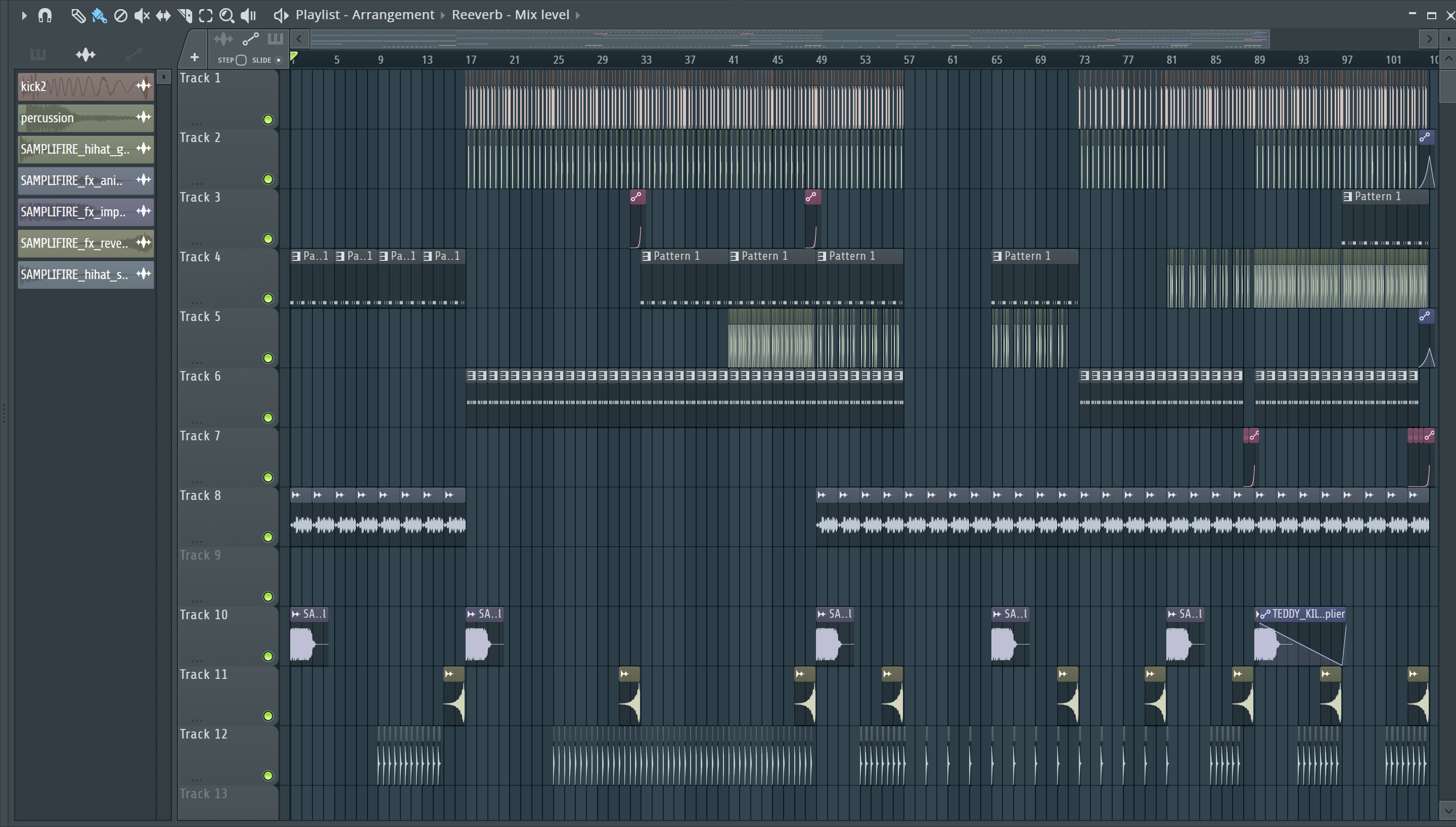
Task: Select the Delete tool
Action: click(x=120, y=15)
